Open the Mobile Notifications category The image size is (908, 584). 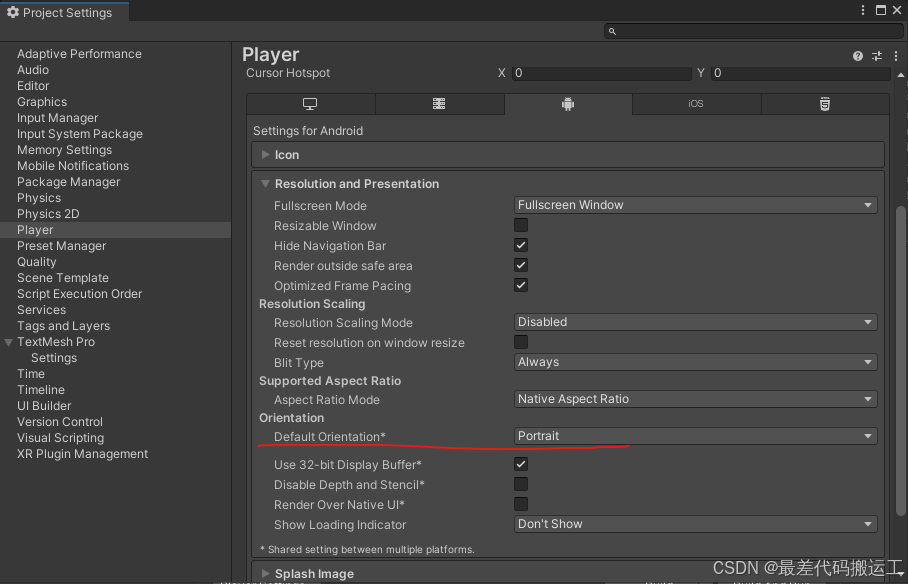point(73,166)
